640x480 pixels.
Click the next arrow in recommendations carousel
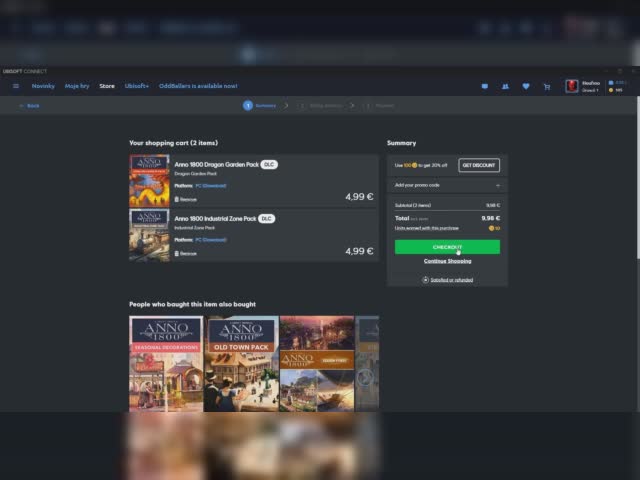click(x=364, y=378)
